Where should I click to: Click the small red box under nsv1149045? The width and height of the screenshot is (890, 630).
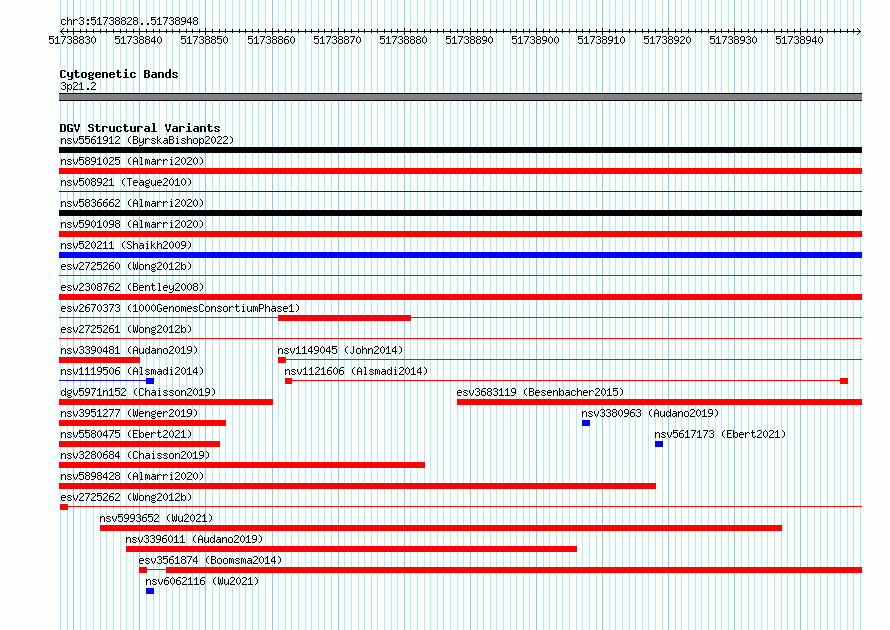(282, 360)
